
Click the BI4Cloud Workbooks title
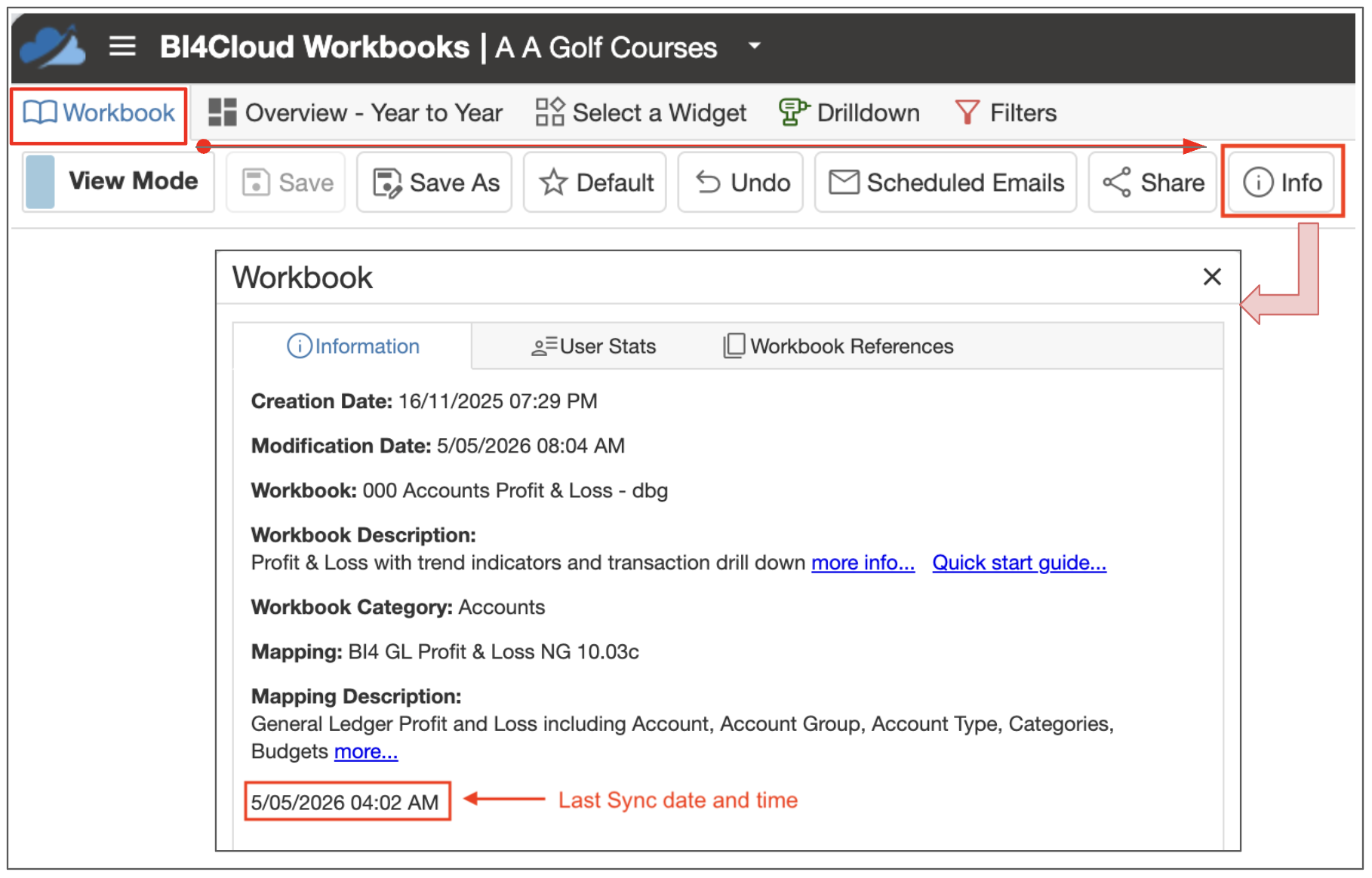314,47
